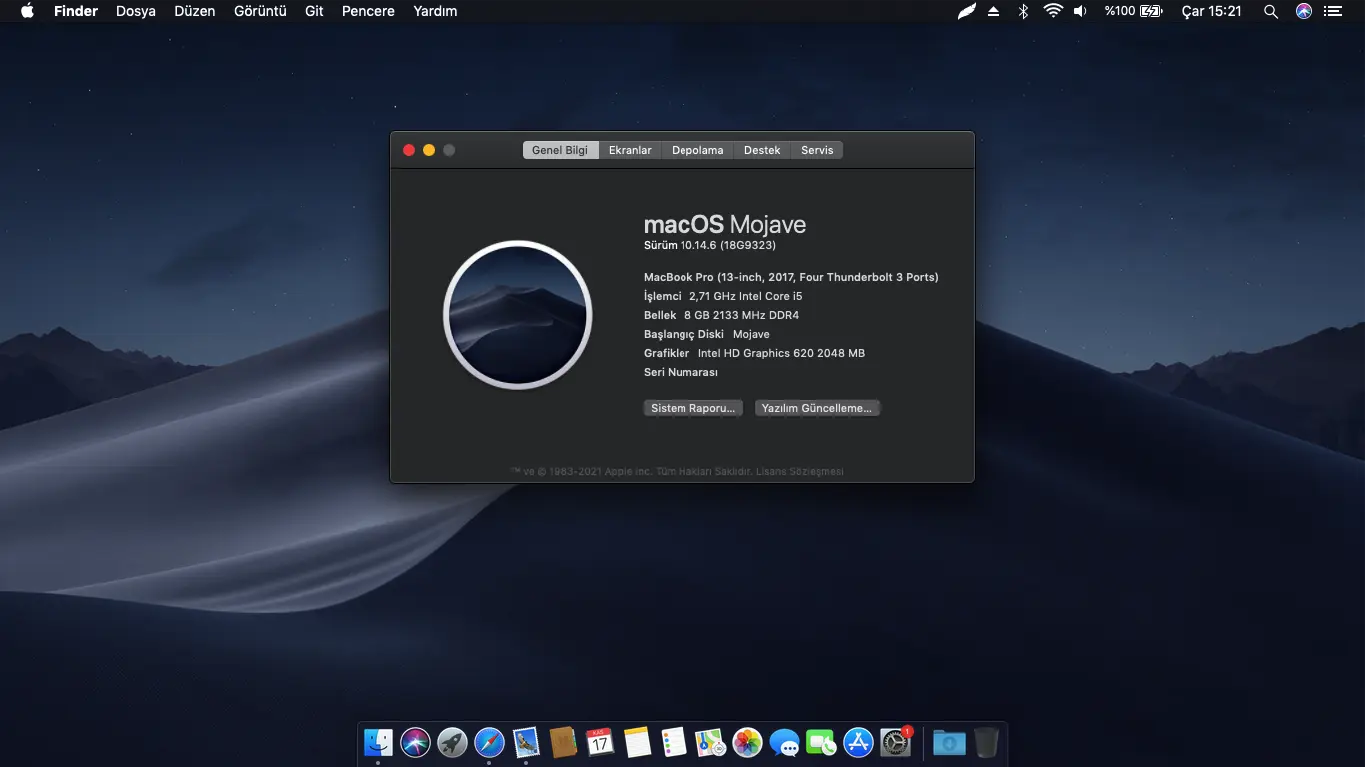Image resolution: width=1365 pixels, height=767 pixels.
Task: Activate Siri from the menu bar
Action: (1303, 11)
